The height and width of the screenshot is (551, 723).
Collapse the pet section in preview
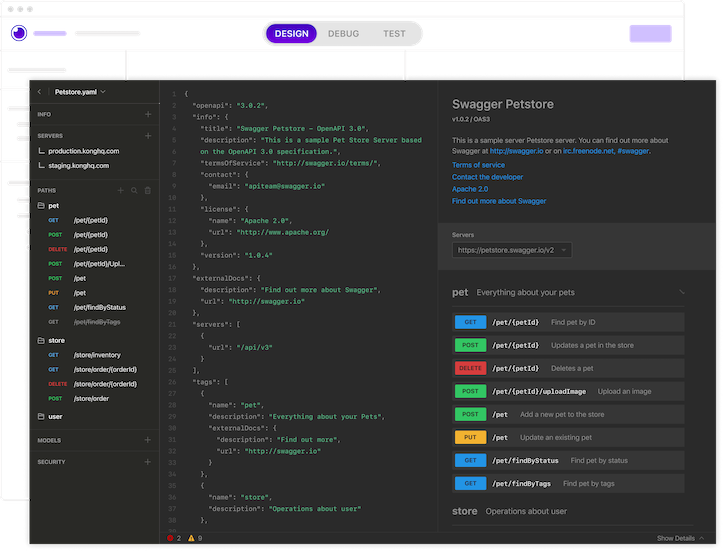tap(682, 292)
